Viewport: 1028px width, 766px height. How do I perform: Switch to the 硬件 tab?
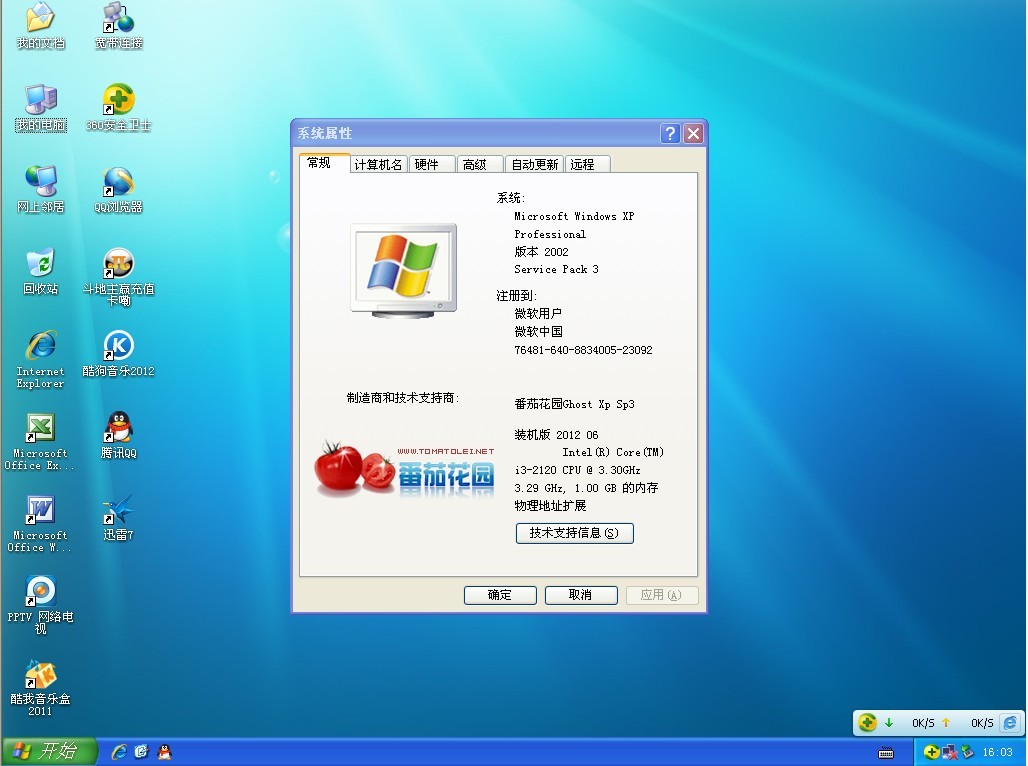pyautogui.click(x=427, y=165)
